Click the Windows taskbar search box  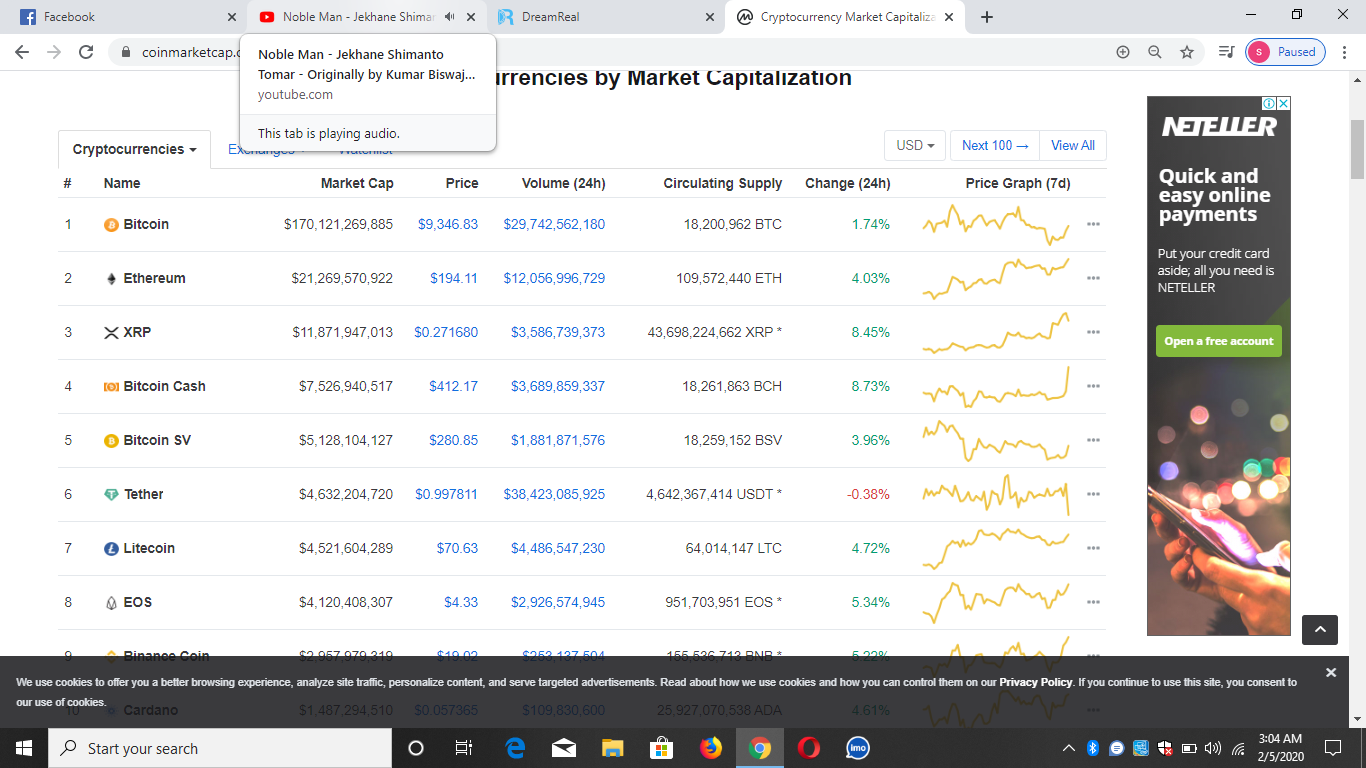pyautogui.click(x=220, y=748)
